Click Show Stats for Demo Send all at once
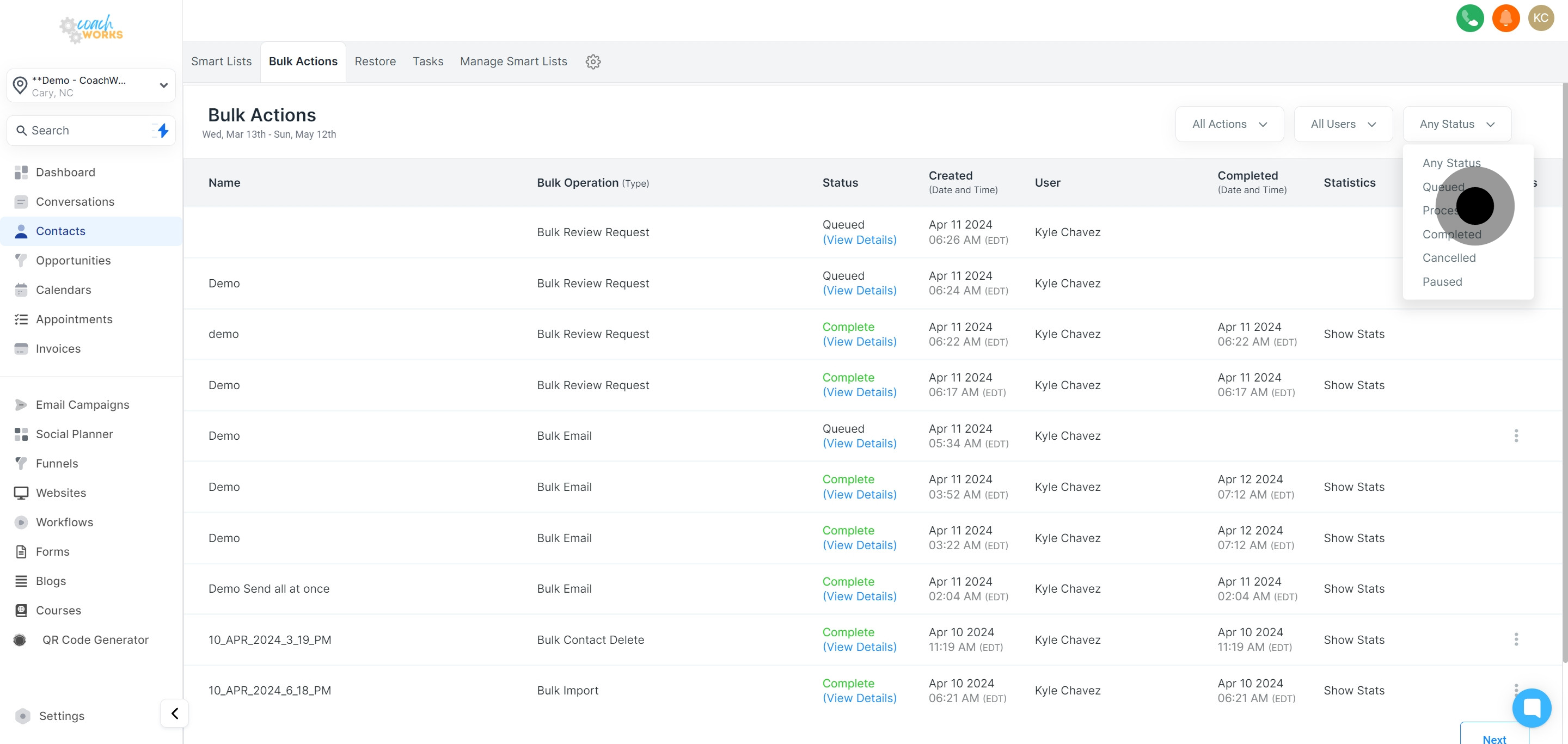Viewport: 1568px width, 744px height. (1353, 589)
